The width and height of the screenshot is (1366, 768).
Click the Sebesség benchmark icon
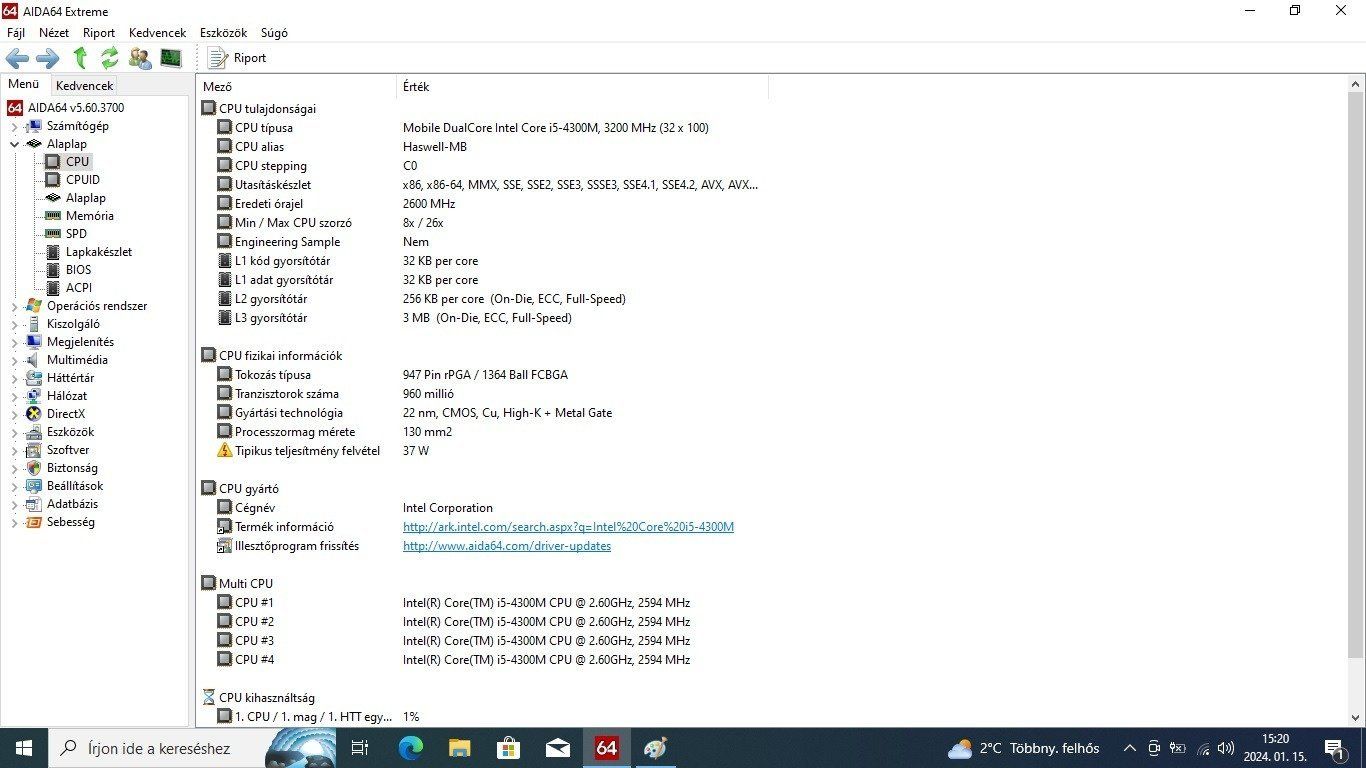point(34,522)
